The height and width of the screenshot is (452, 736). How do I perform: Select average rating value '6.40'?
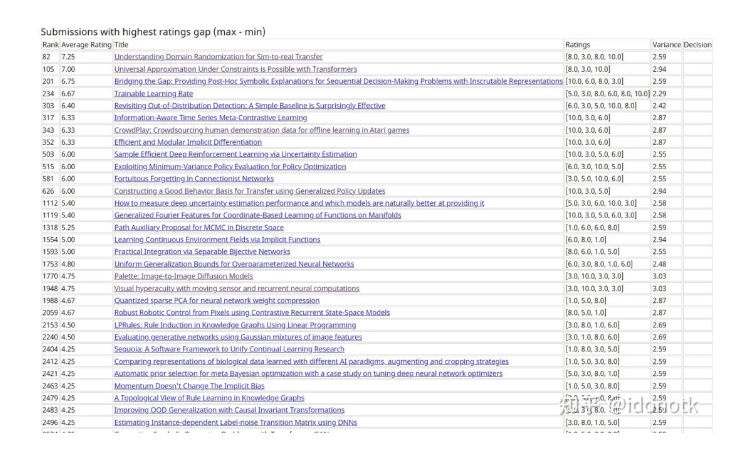coord(68,106)
